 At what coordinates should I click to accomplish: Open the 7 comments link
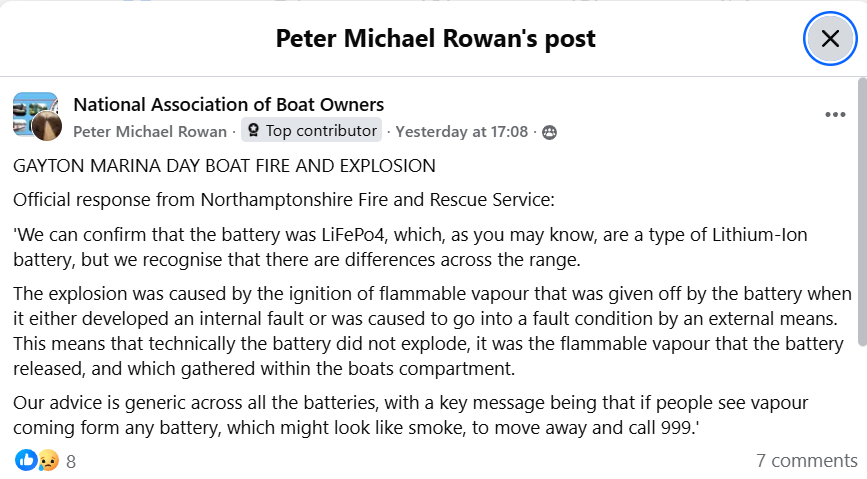point(806,461)
